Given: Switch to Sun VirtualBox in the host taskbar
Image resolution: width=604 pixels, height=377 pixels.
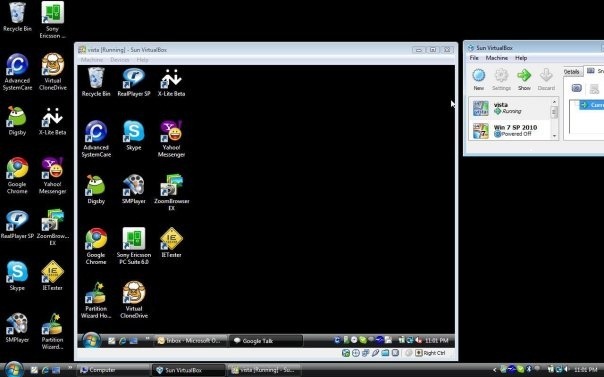Looking at the screenshot, I should tap(189, 370).
